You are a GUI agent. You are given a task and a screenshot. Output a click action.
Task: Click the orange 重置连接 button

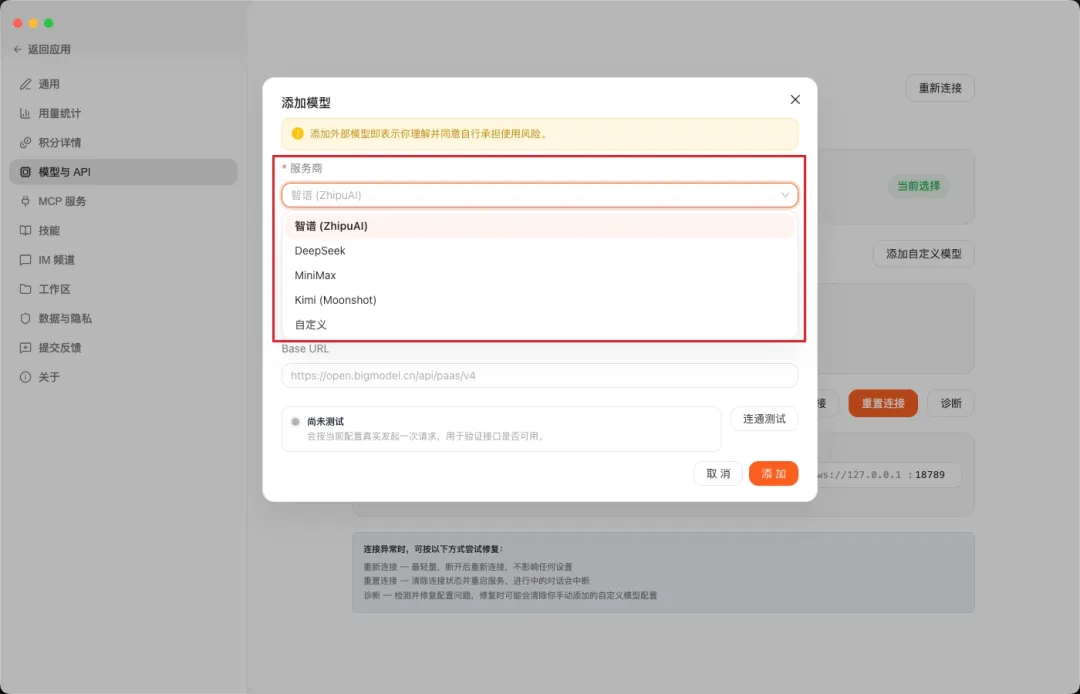coord(883,403)
